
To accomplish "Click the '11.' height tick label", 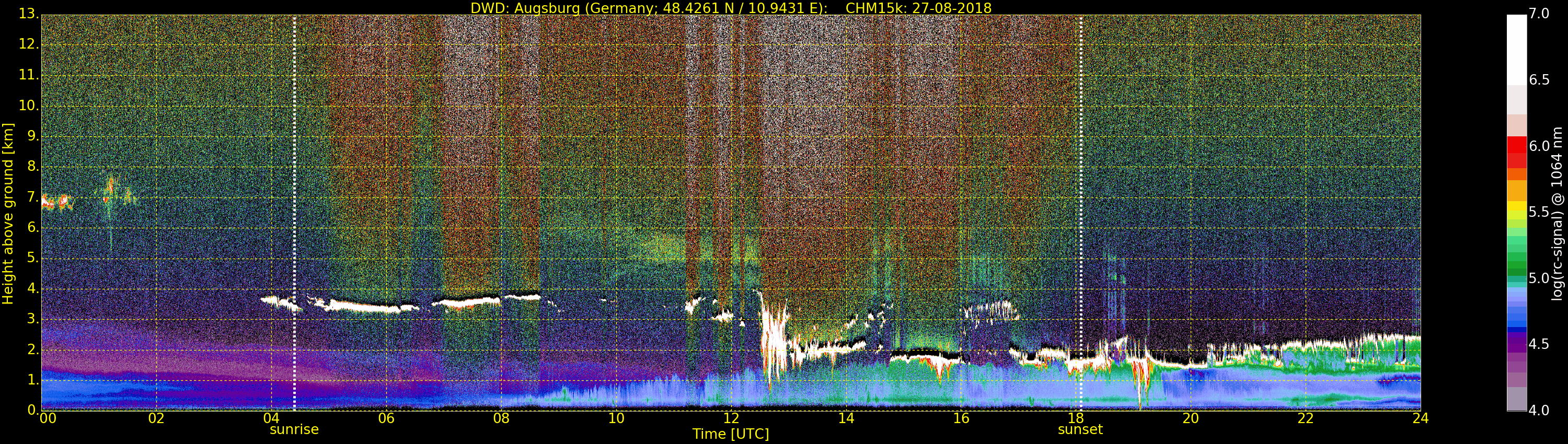I will 29,75.
